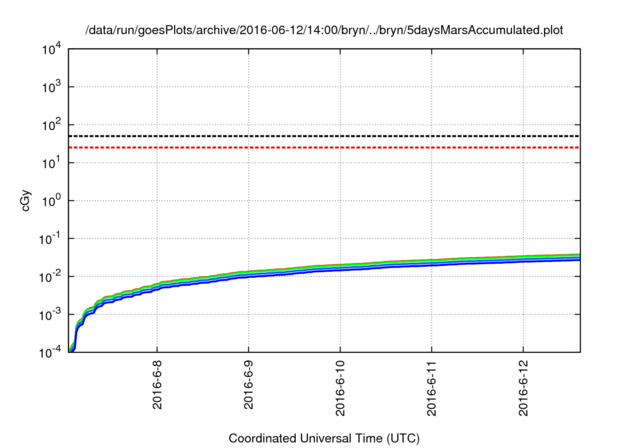Click the 2016-6-12 date tick label
This screenshot has height=448, width=640.
[x=523, y=388]
